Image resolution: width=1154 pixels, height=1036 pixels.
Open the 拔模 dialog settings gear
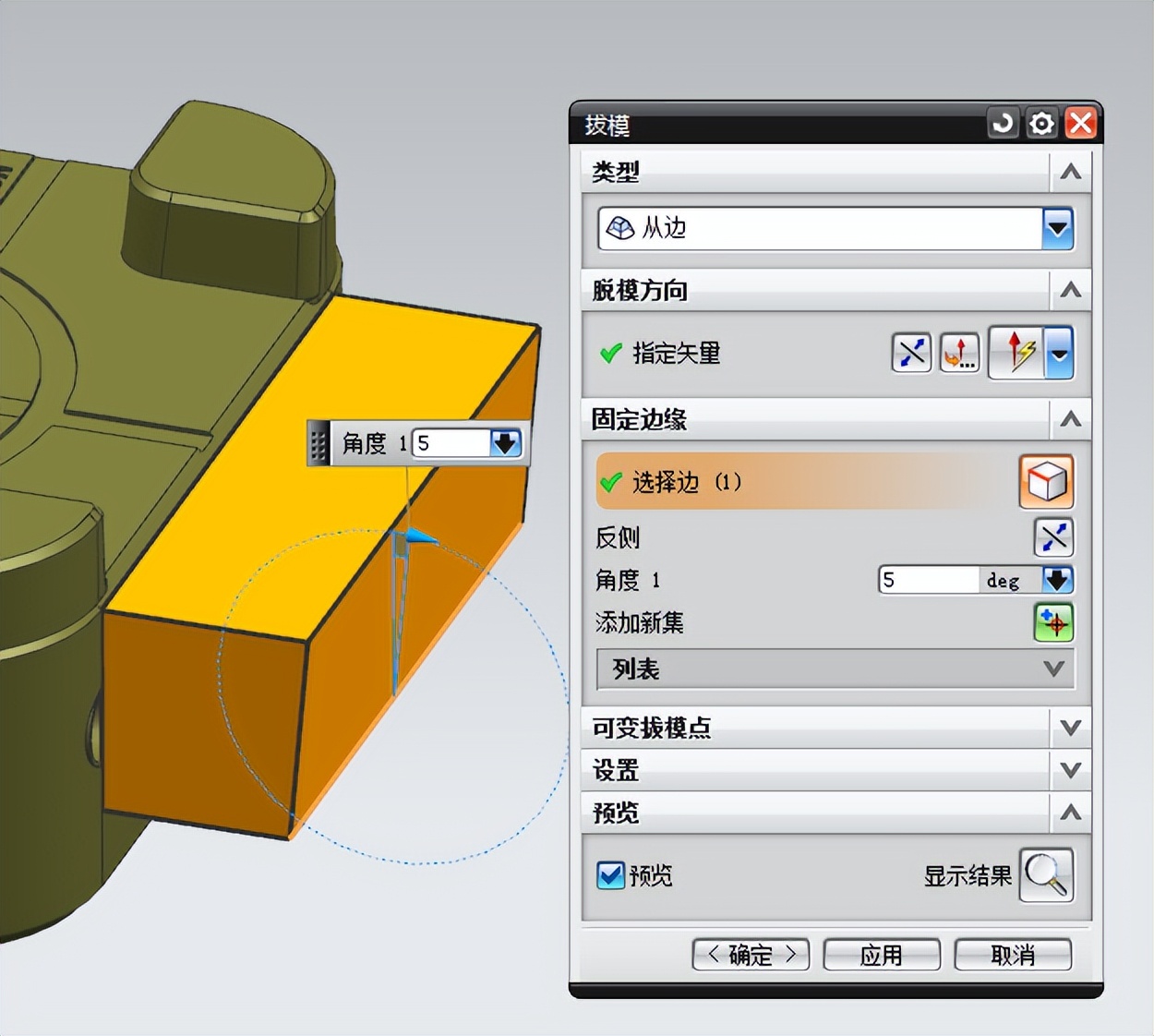pyautogui.click(x=1041, y=123)
